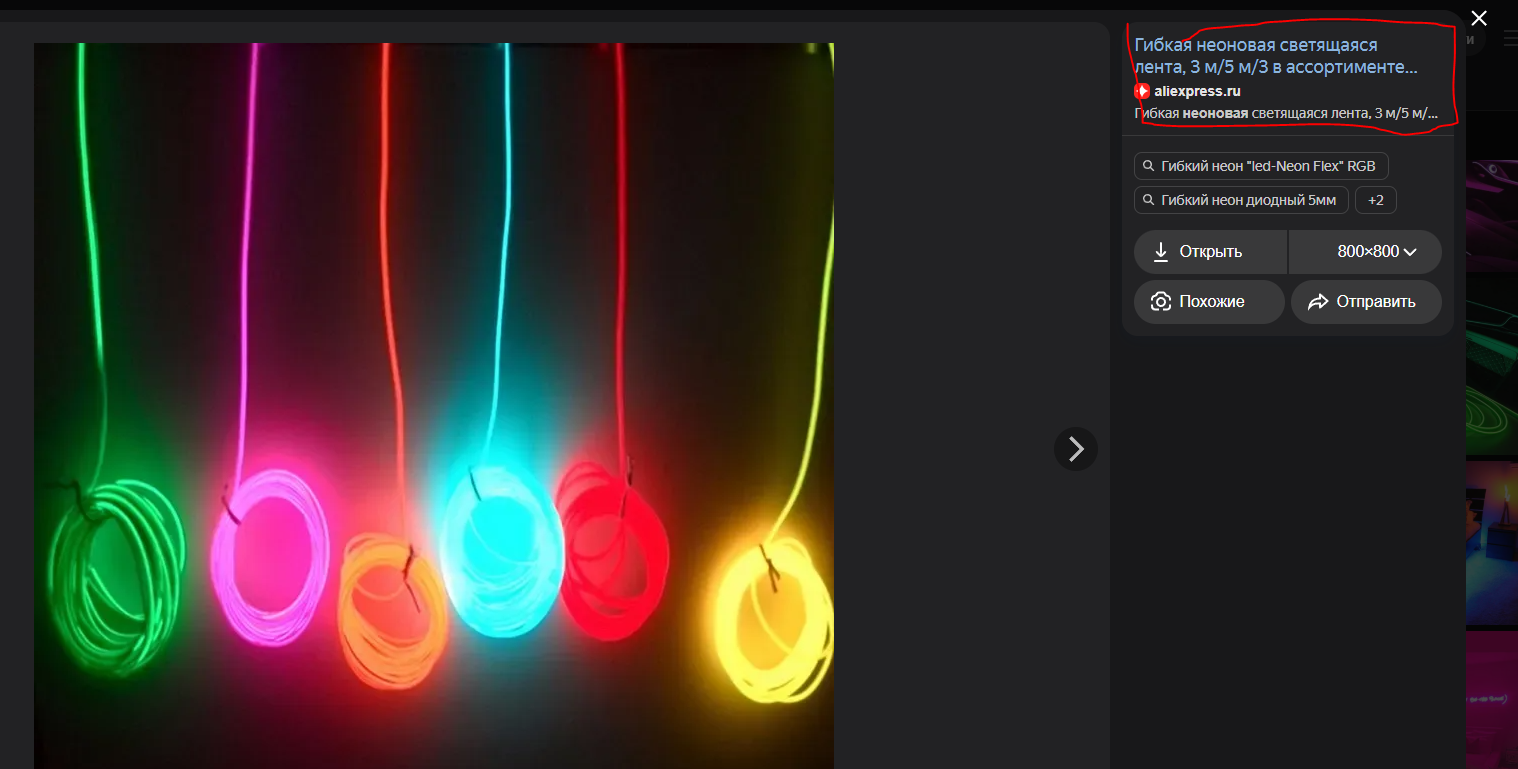1518x769 pixels.
Task: Search the tag Гибкий неон "led-Neon Flex" RGB
Action: [1261, 166]
